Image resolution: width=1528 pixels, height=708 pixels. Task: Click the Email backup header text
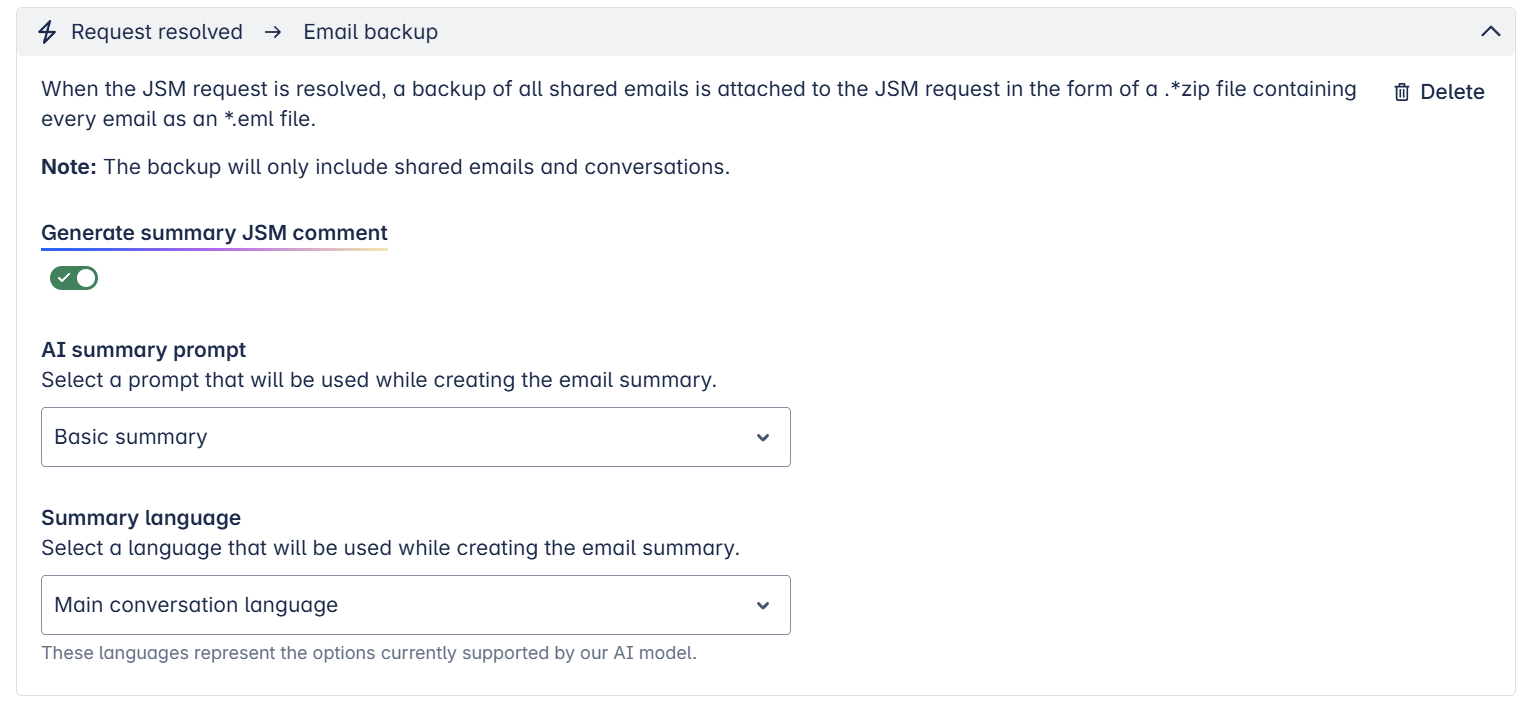click(x=371, y=32)
